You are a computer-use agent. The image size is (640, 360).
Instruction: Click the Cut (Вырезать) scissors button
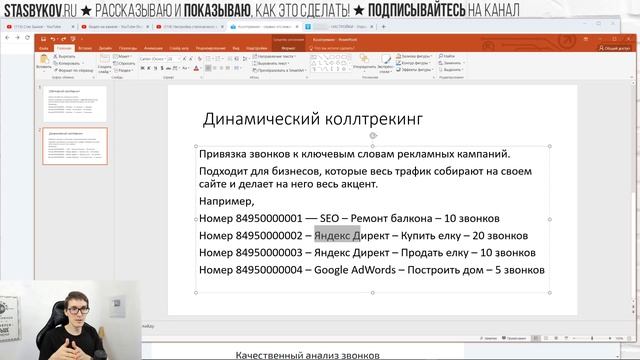[x=64, y=56]
